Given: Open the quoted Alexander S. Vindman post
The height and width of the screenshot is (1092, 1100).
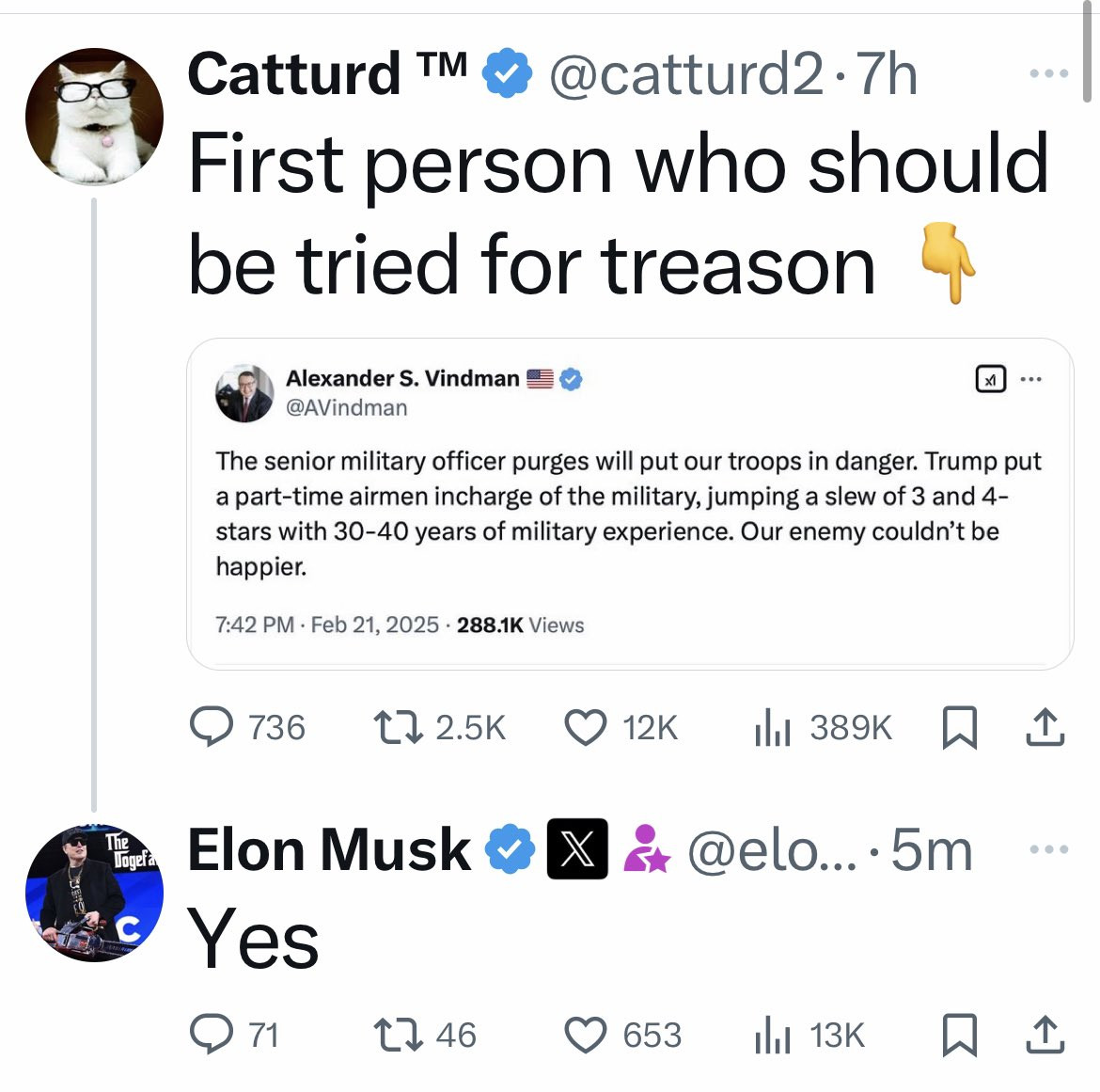Looking at the screenshot, I should [x=628, y=514].
